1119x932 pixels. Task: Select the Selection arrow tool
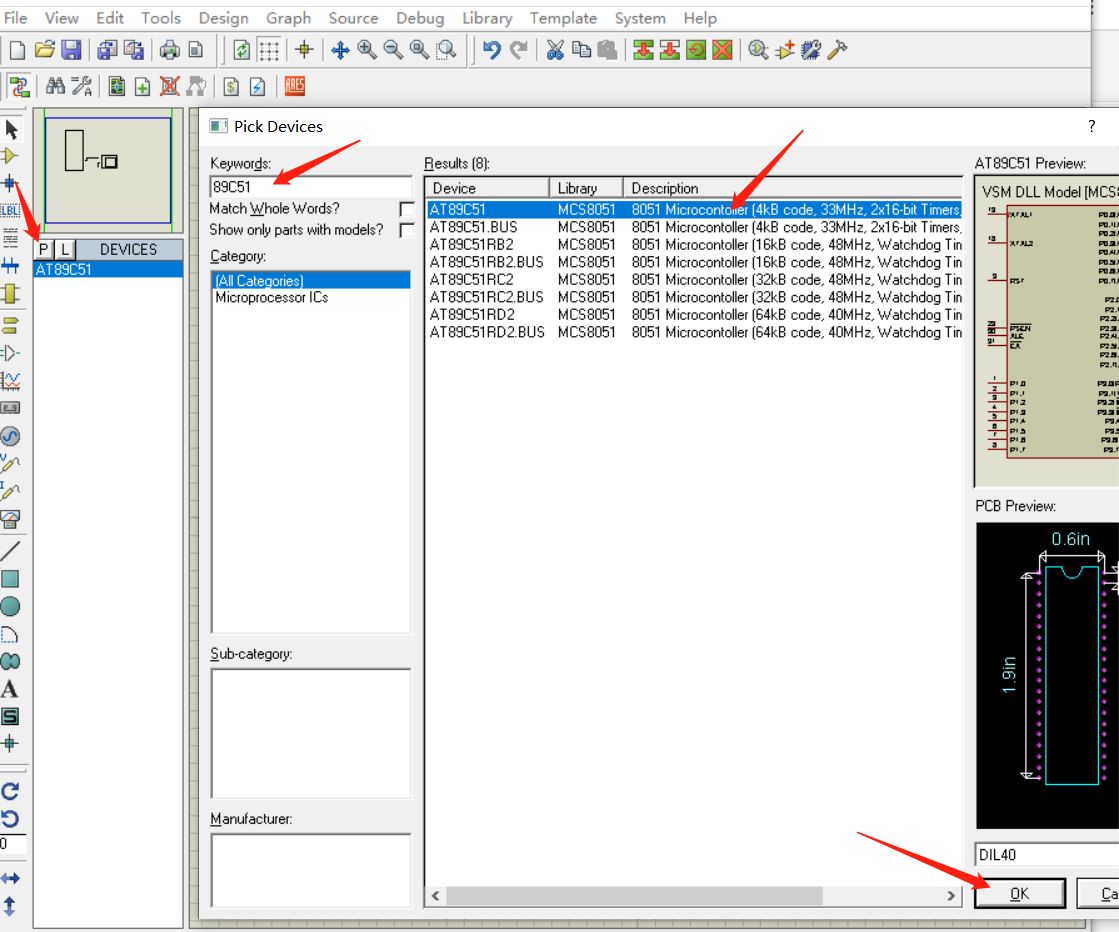[11, 130]
